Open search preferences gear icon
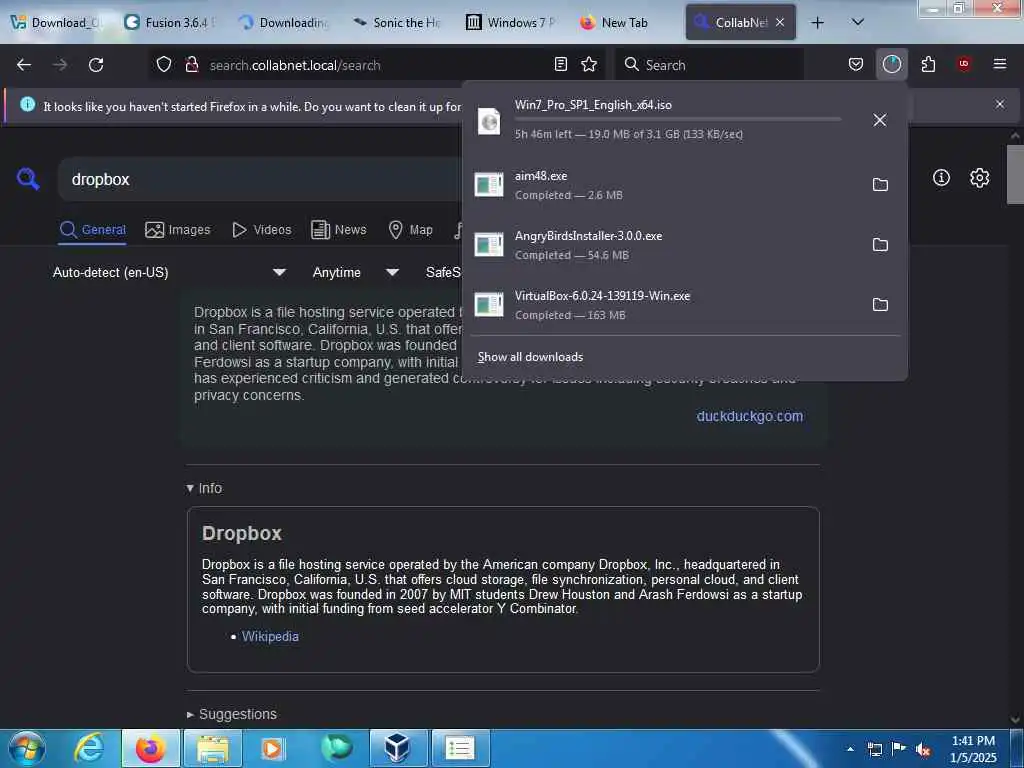Screen dimensions: 1024x768 point(980,178)
